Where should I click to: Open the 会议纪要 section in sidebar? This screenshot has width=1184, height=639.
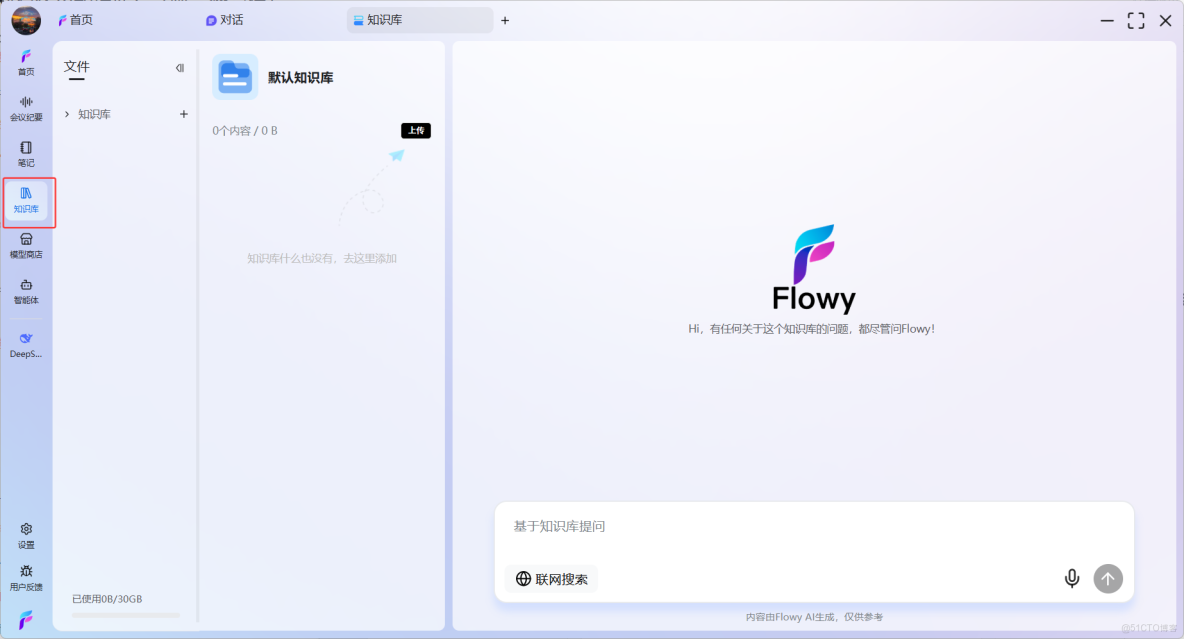(x=26, y=107)
